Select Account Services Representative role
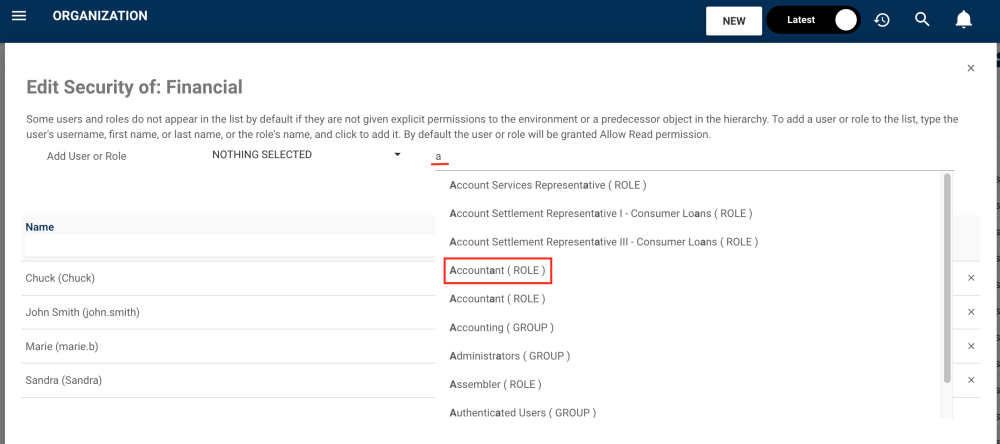 pos(547,185)
